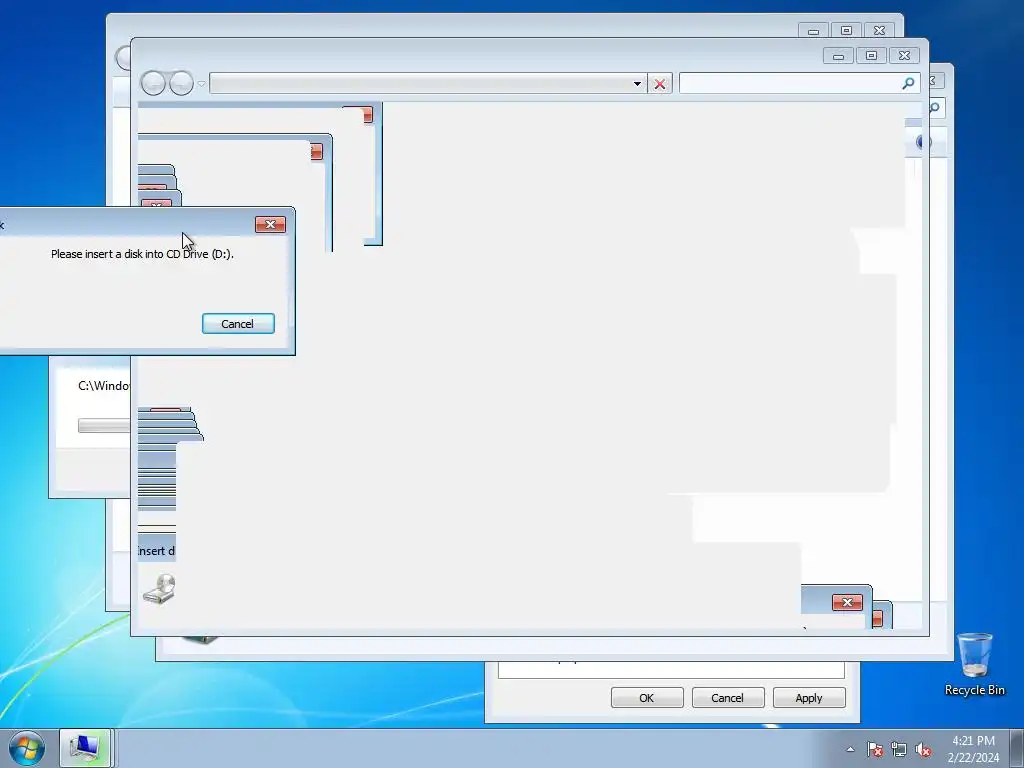Screen dimensions: 1024x768
Task: Click Apply in the properties dialog
Action: click(808, 697)
